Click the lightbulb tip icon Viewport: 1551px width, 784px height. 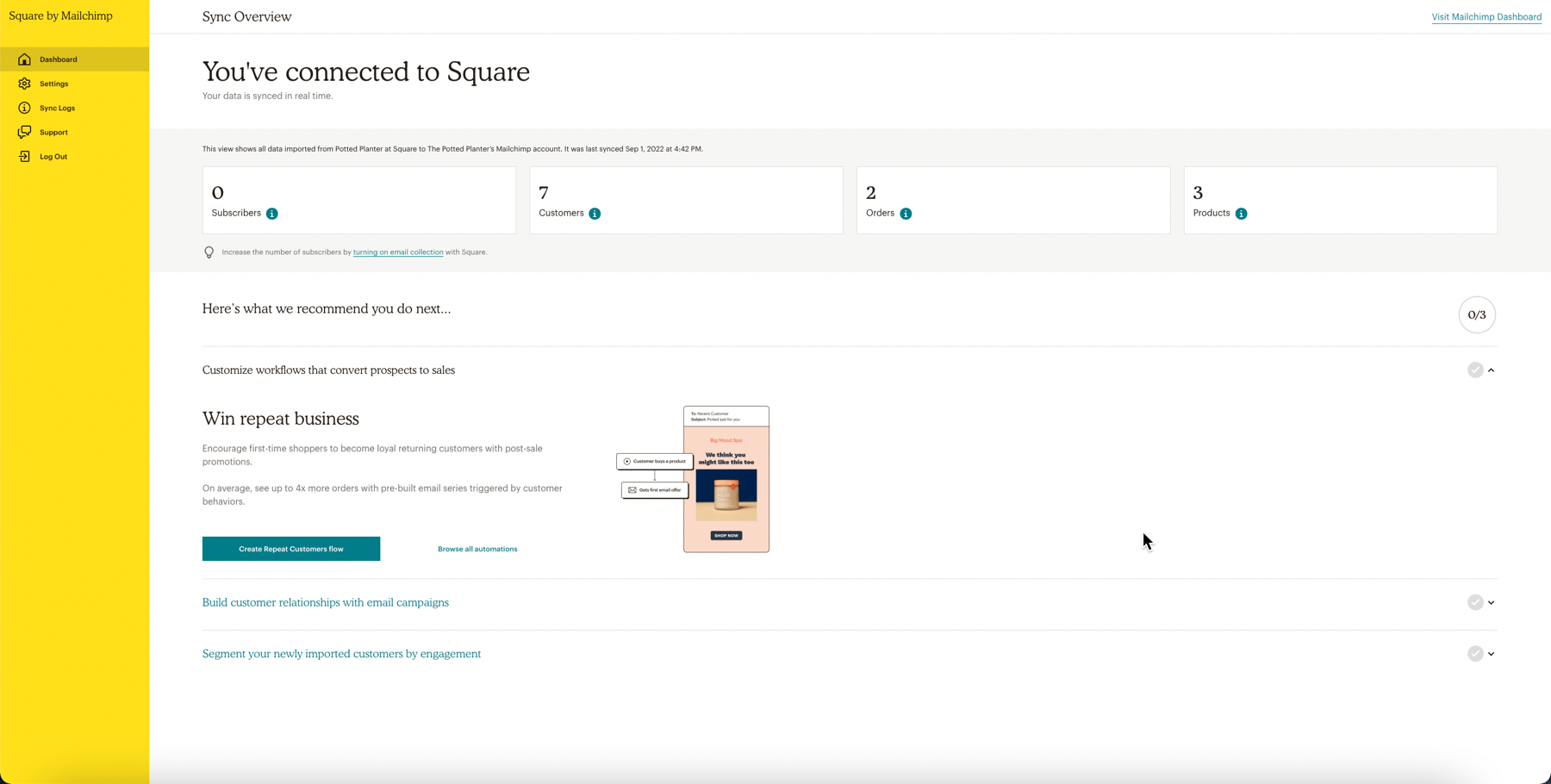[x=209, y=252]
